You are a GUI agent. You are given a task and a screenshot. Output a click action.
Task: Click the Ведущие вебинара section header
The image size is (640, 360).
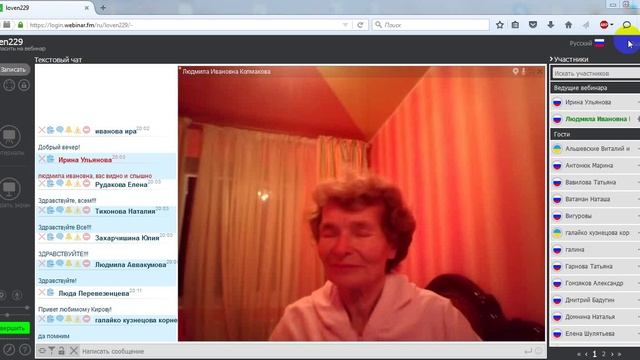tap(595, 88)
